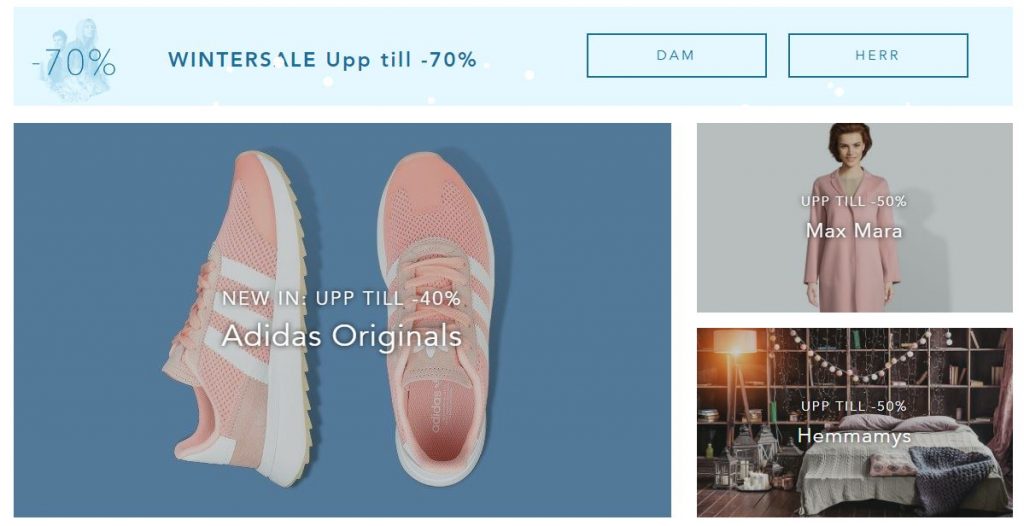Click the NEW IN: UPP TILL -40% text
1024x526 pixels.
[x=342, y=298]
